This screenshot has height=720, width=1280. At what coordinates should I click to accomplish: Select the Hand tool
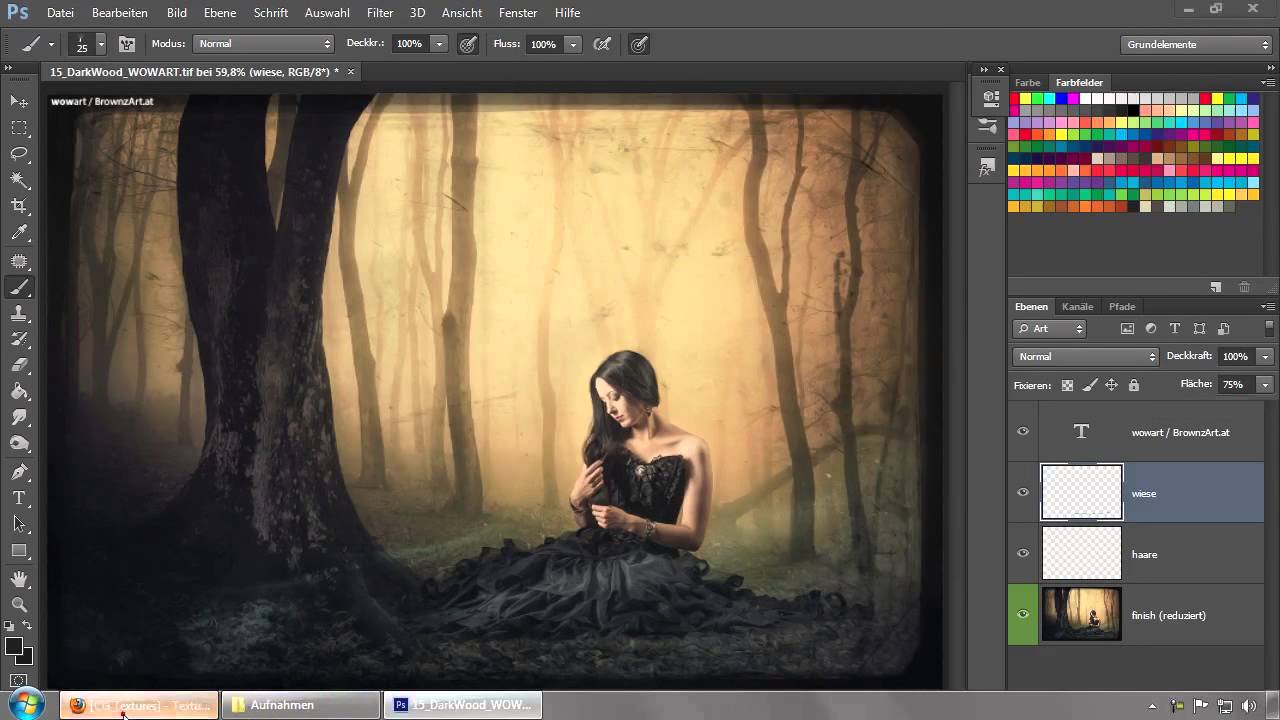(19, 578)
